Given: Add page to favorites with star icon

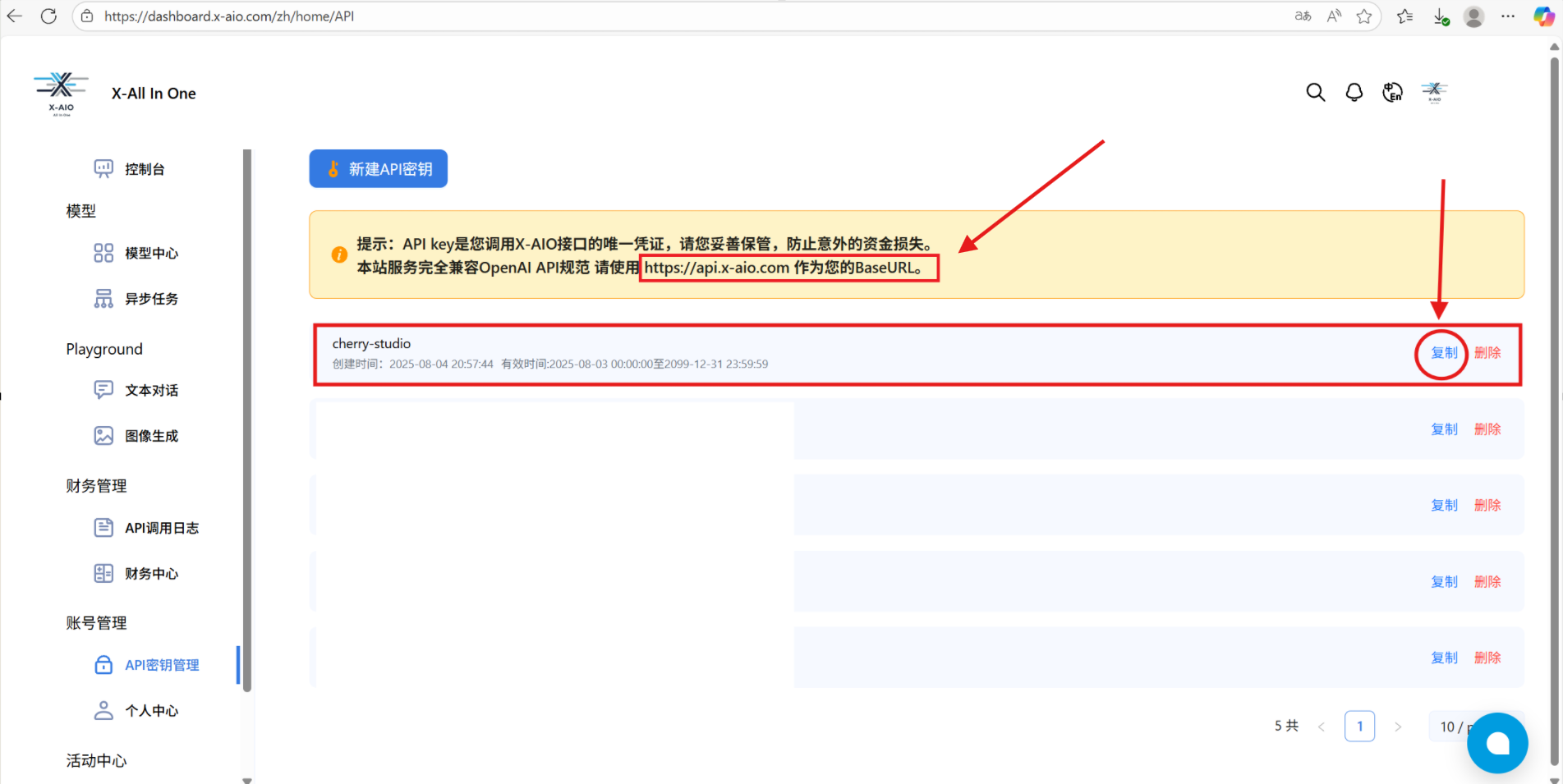Looking at the screenshot, I should click(1364, 16).
